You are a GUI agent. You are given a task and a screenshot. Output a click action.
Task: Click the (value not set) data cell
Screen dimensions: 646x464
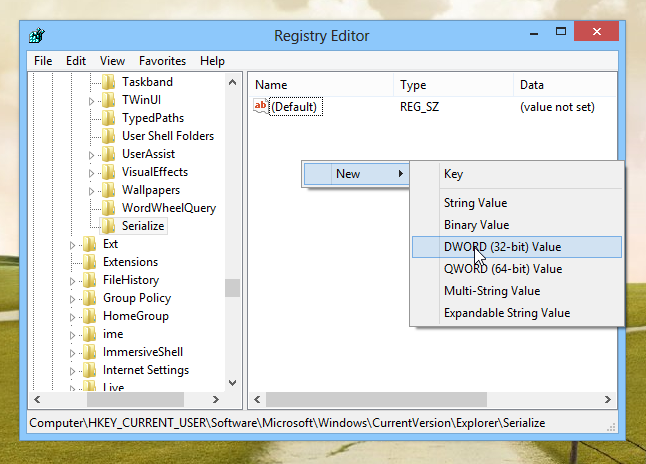557,107
